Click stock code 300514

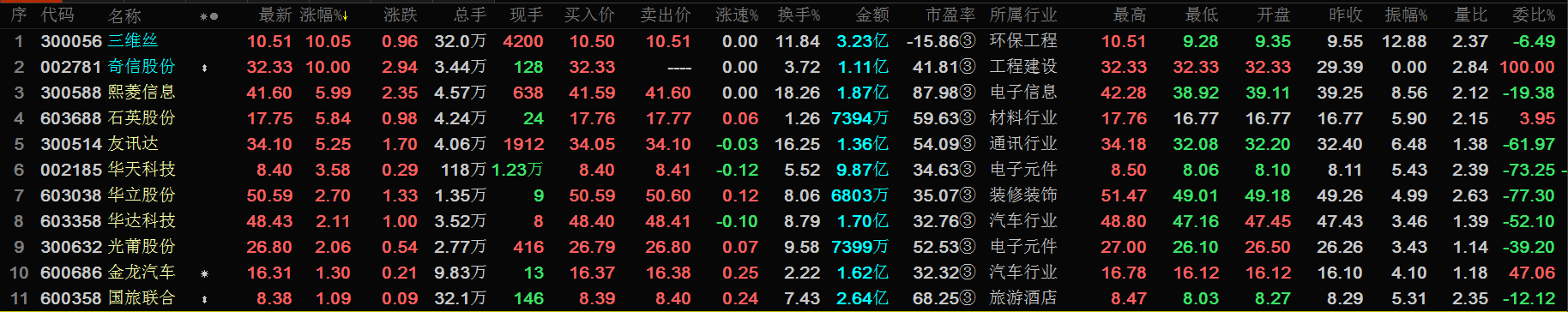[x=71, y=144]
